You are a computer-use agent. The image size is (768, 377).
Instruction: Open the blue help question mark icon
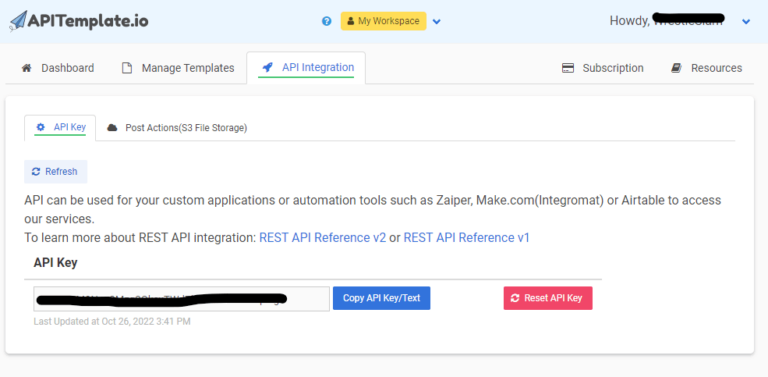point(327,21)
